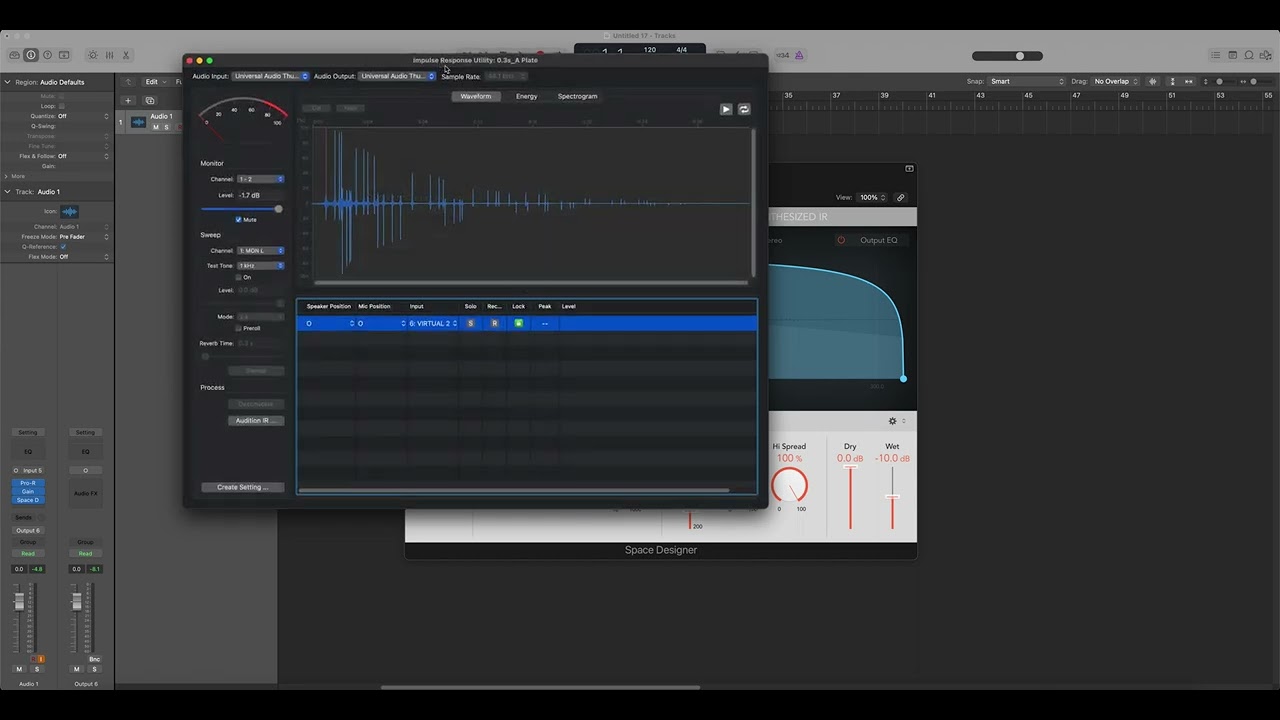The height and width of the screenshot is (720, 1280).
Task: Open the Monitor Channel 1-2 dropdown
Action: click(x=261, y=179)
